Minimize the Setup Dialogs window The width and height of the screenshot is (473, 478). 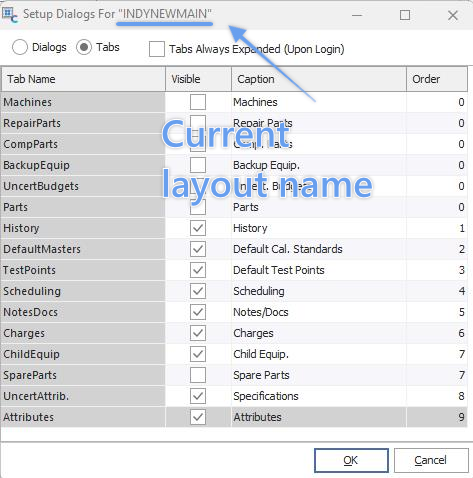pyautogui.click(x=357, y=15)
